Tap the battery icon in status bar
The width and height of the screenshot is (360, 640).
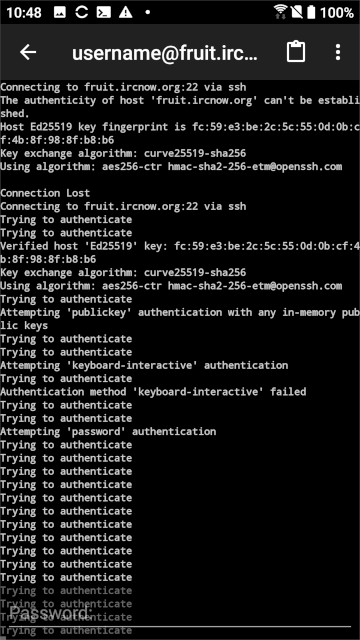pos(311,13)
